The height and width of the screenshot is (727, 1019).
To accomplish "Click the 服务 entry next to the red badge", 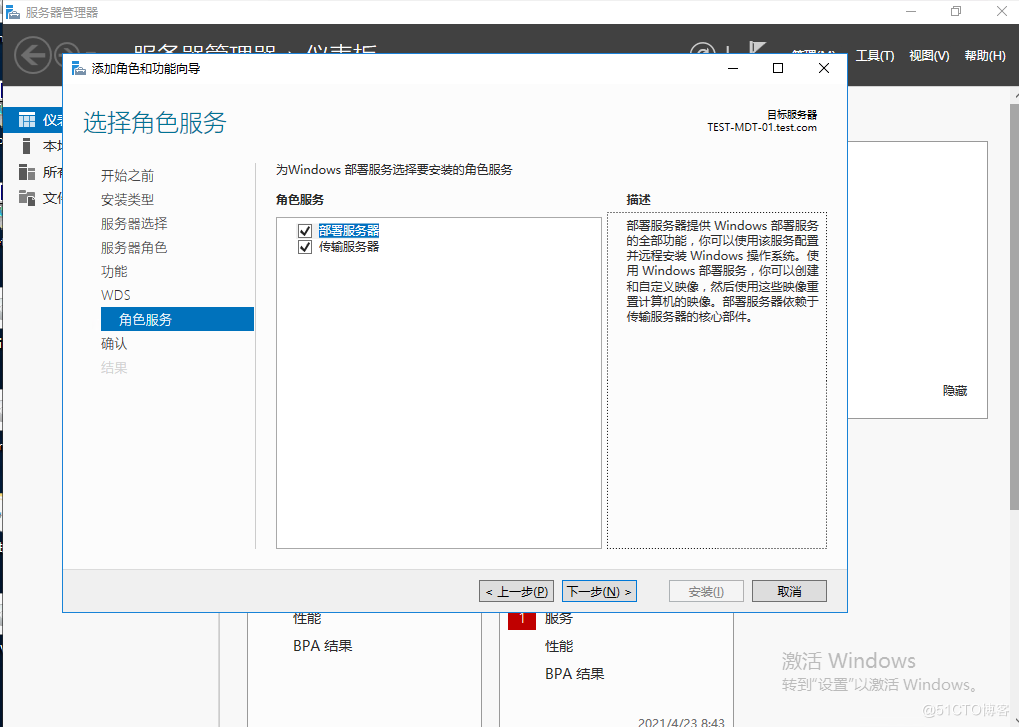I will coord(559,619).
